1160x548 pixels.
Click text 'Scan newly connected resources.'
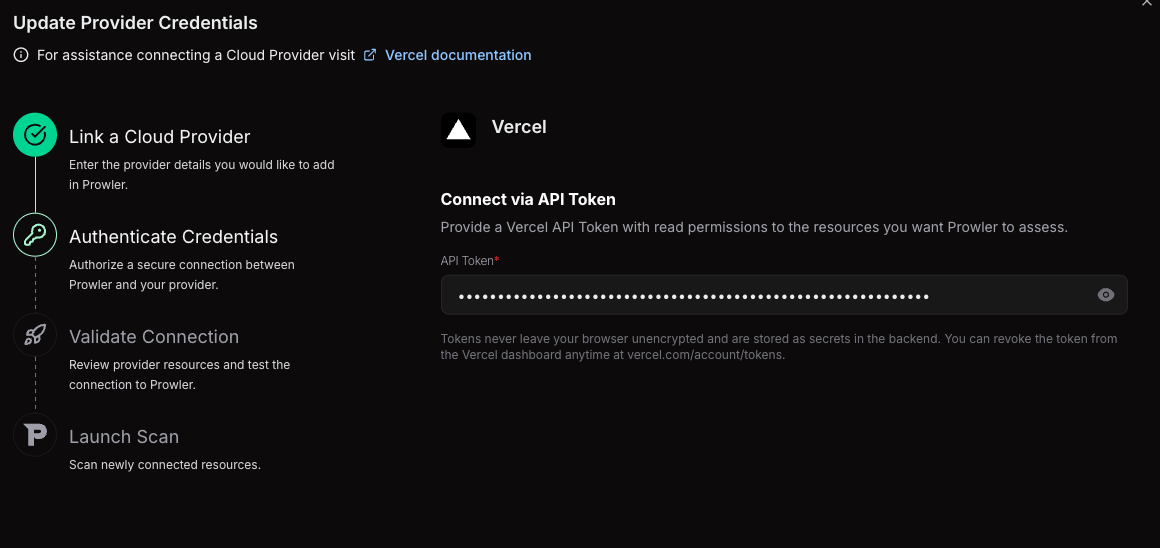165,464
